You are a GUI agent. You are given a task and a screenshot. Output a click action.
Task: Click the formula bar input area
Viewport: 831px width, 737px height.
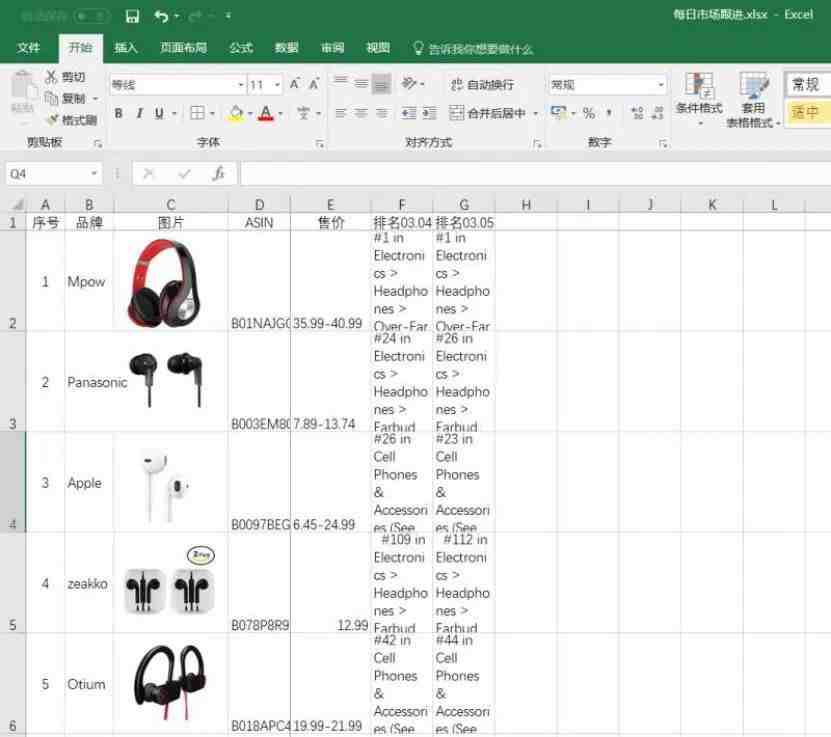[535, 174]
